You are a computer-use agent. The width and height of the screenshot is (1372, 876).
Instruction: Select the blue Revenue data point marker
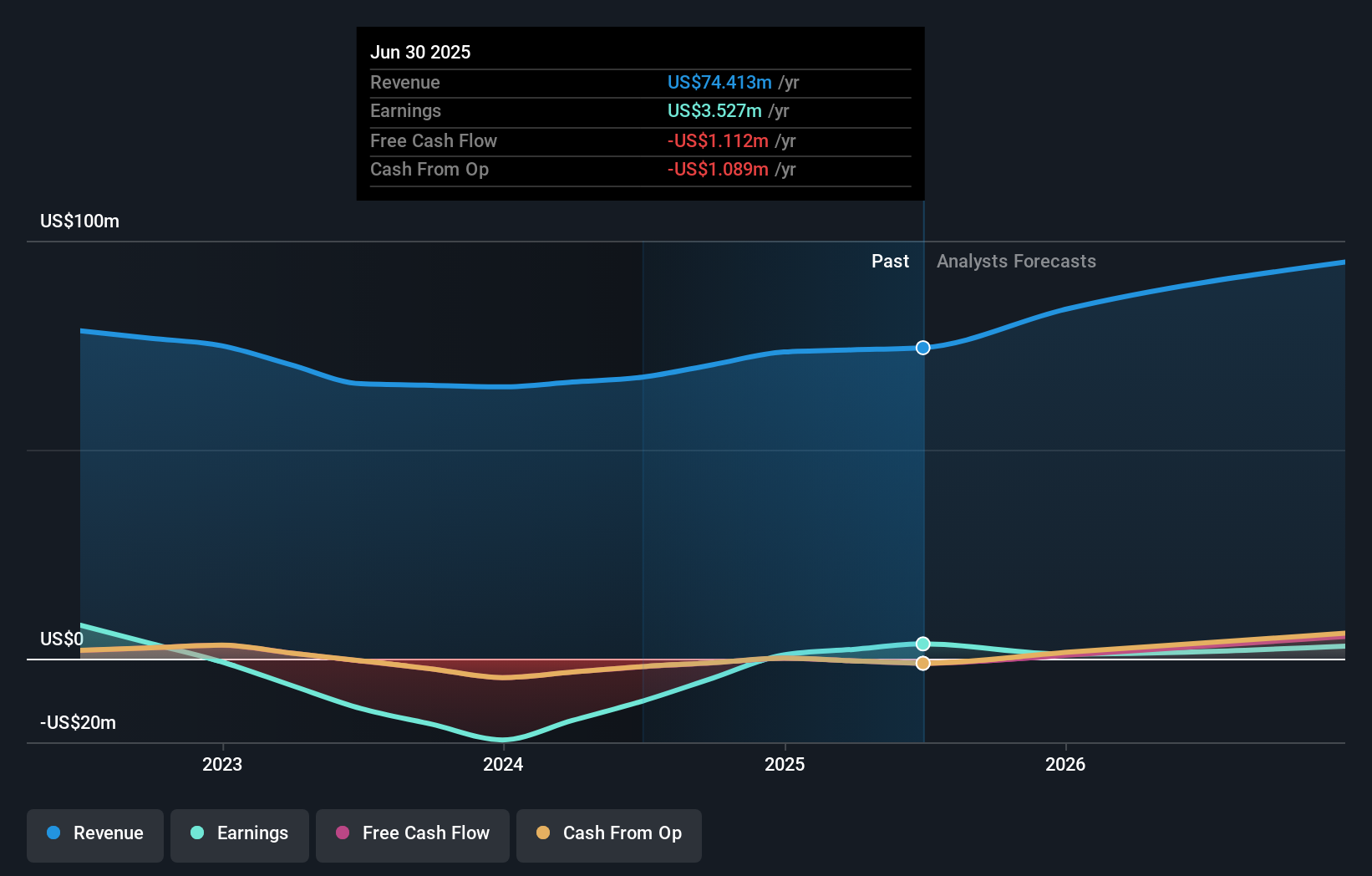[x=922, y=348]
